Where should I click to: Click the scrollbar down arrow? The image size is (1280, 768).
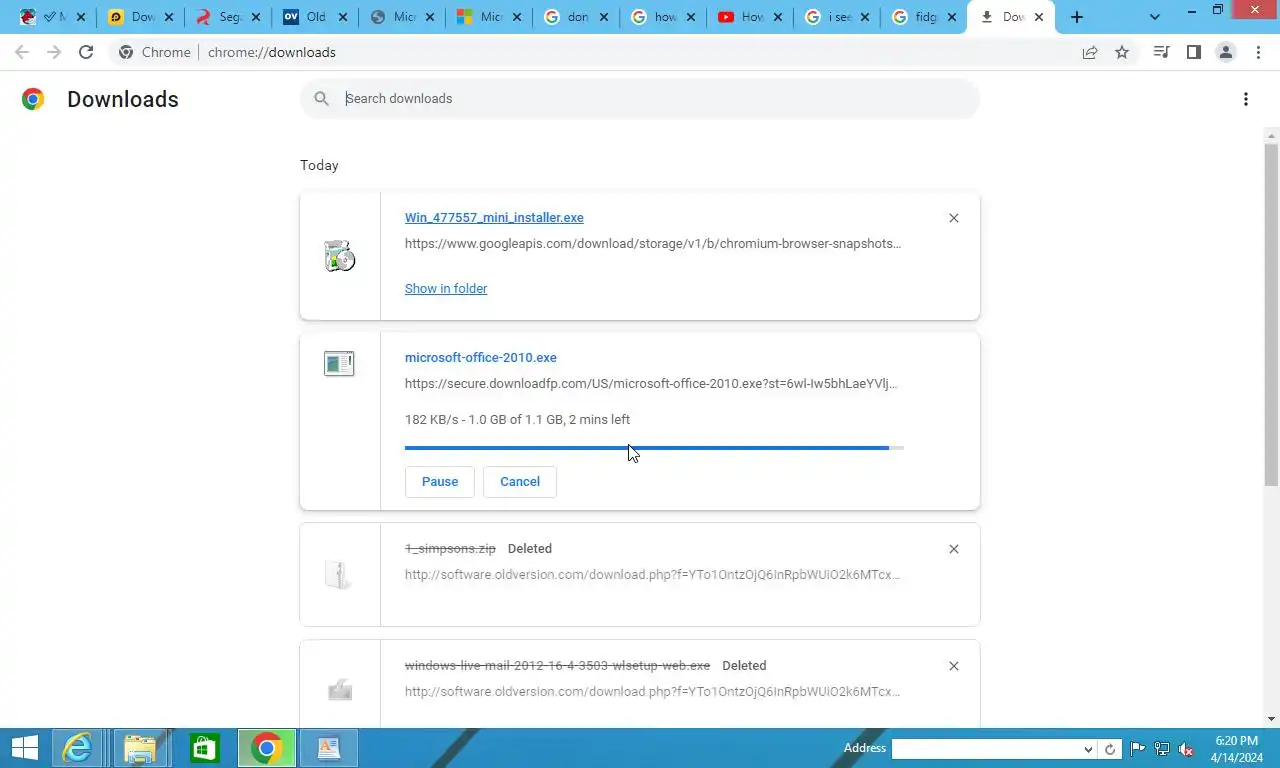(1271, 719)
